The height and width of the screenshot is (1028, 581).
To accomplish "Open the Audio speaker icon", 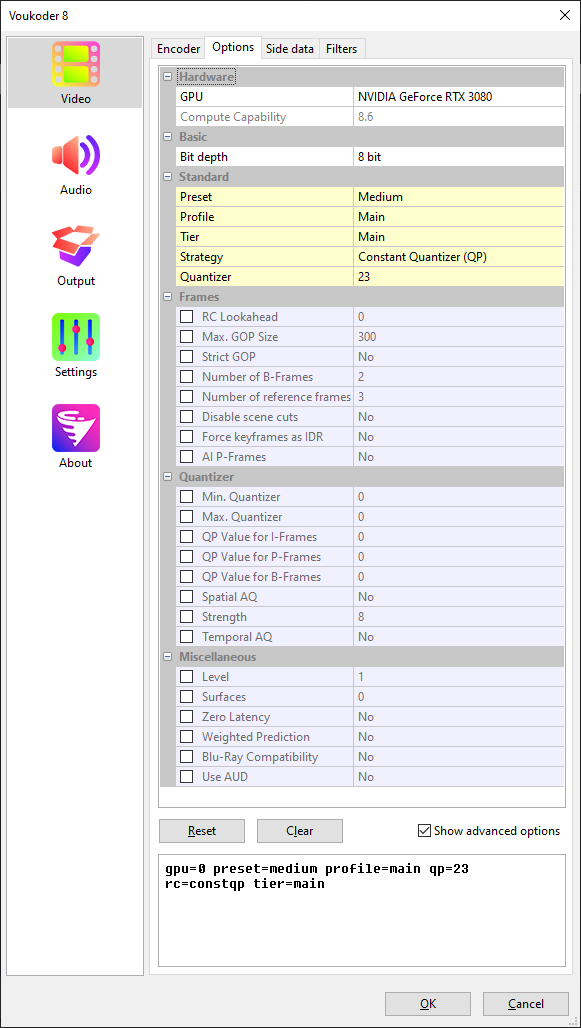I will (x=75, y=155).
